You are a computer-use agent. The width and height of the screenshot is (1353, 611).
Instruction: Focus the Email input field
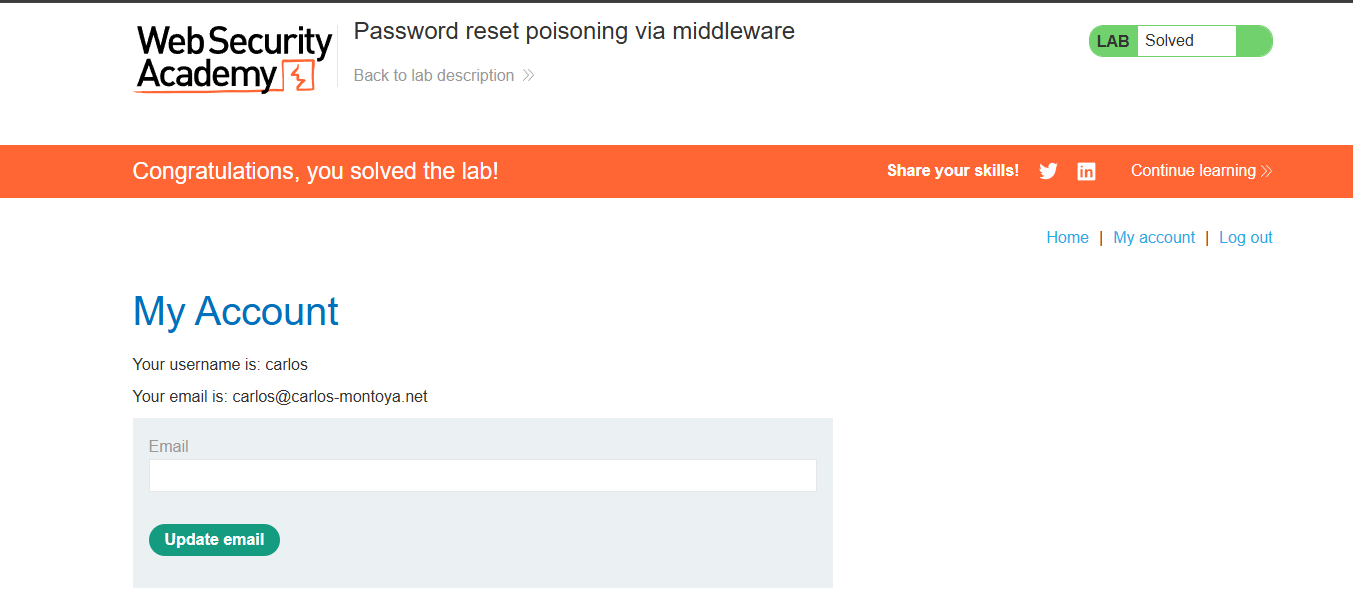(x=482, y=476)
